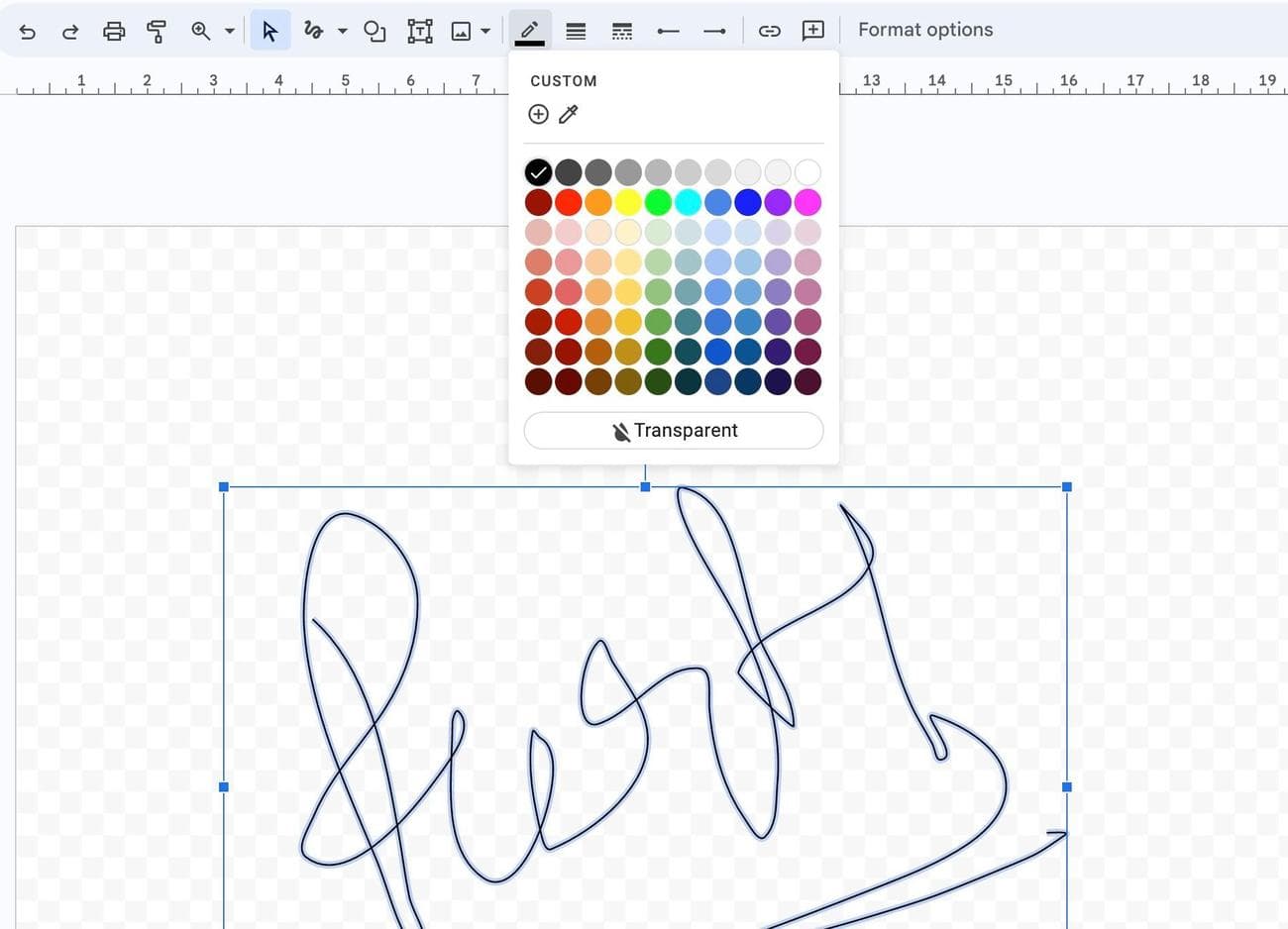Add a custom color with plus icon
This screenshot has height=929, width=1288.
(538, 115)
